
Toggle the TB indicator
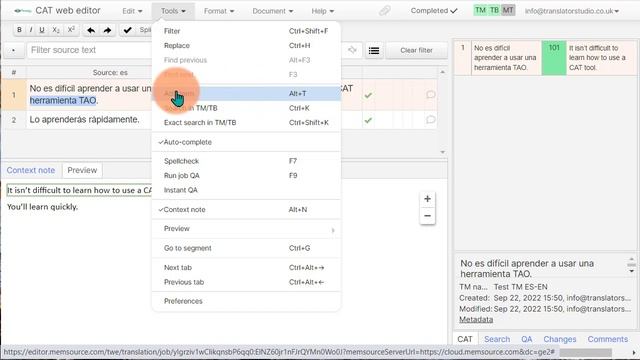click(494, 10)
